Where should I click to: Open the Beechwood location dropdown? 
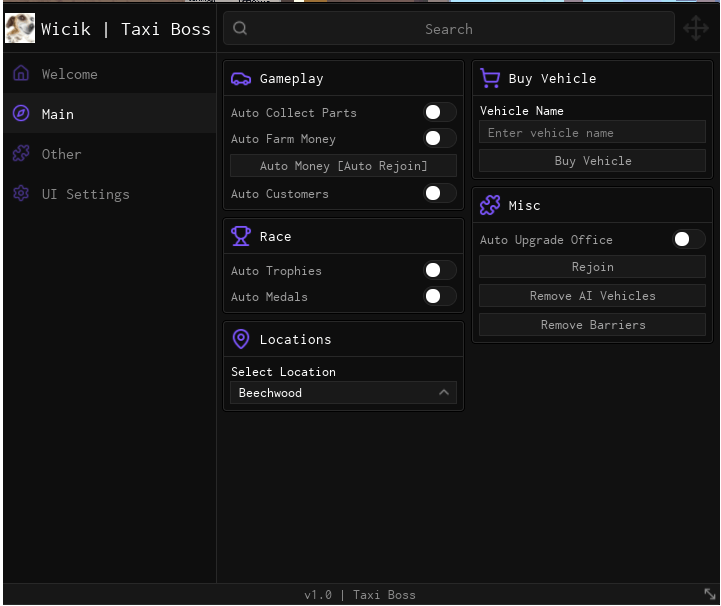[x=343, y=393]
